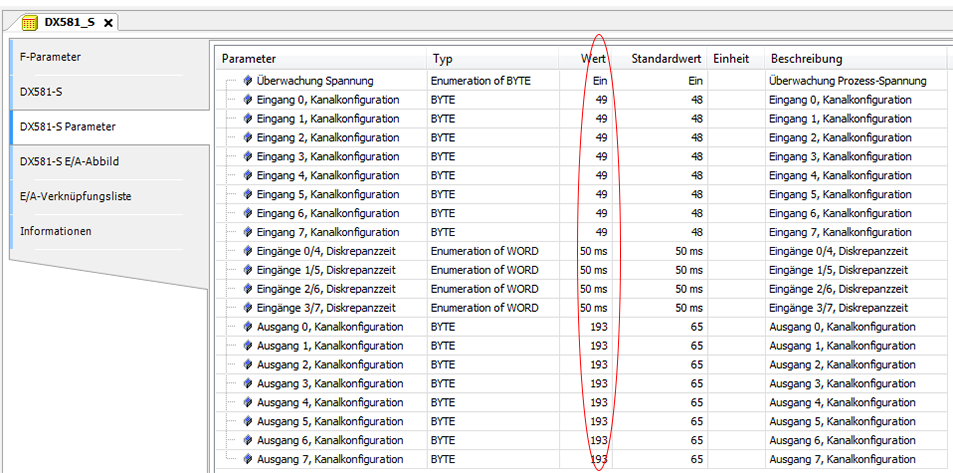Viewport: 953px width, 473px height.
Task: Open the F-Parameter side tab
Action: click(50, 57)
